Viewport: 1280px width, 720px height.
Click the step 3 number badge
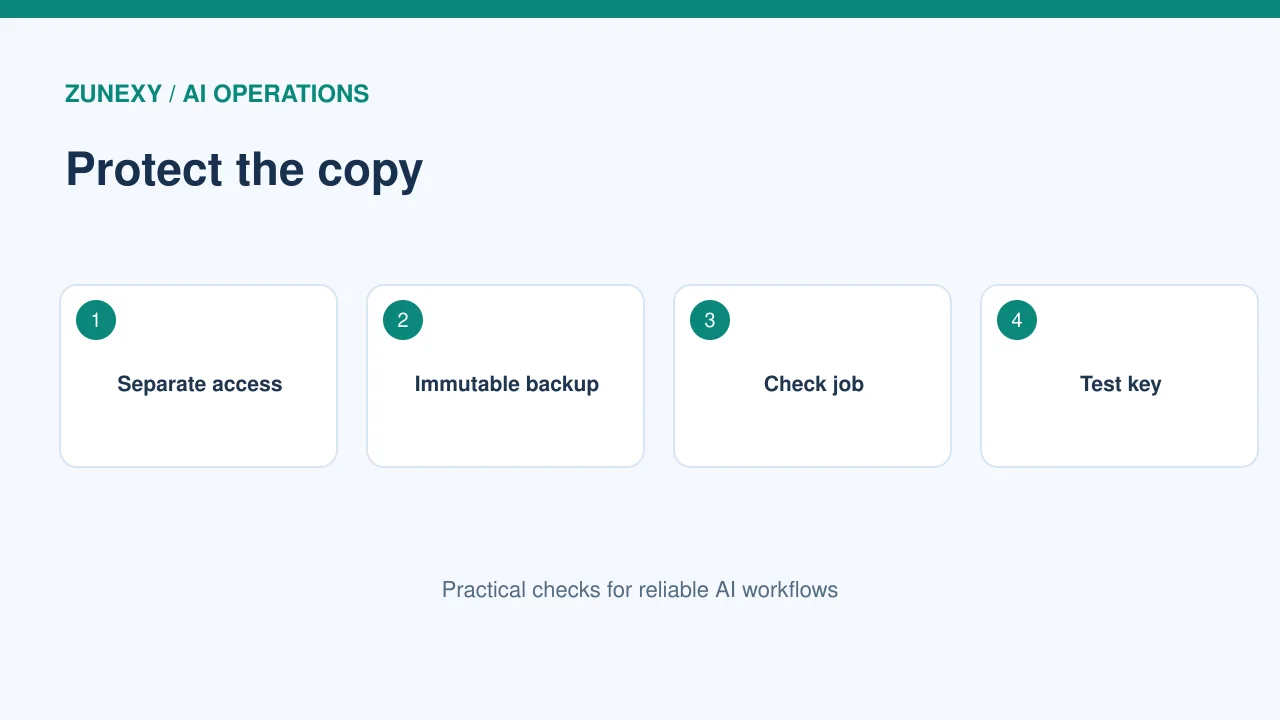click(710, 320)
